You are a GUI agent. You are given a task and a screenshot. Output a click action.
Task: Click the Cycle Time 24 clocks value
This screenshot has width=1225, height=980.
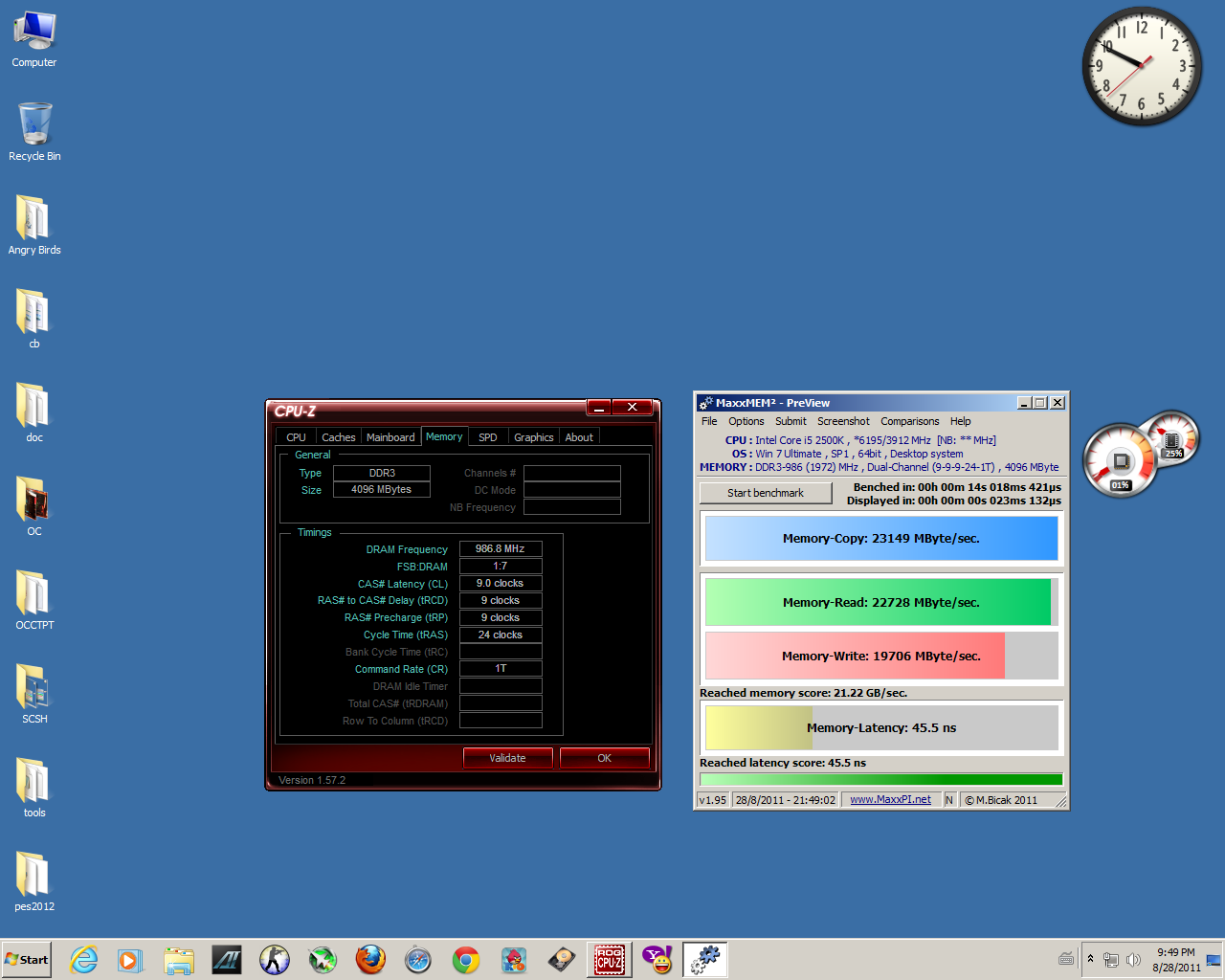coord(501,635)
